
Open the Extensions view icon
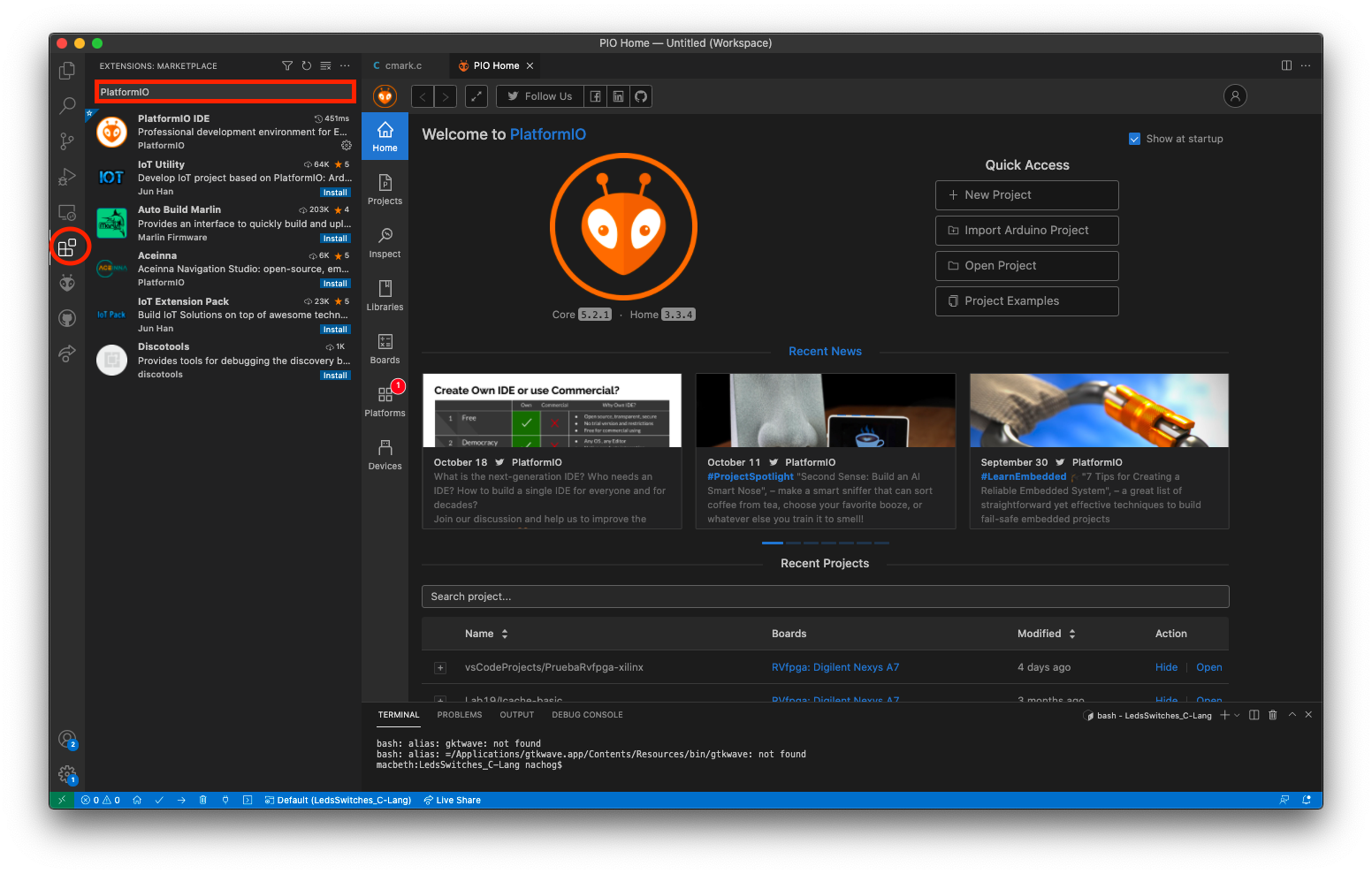point(67,247)
